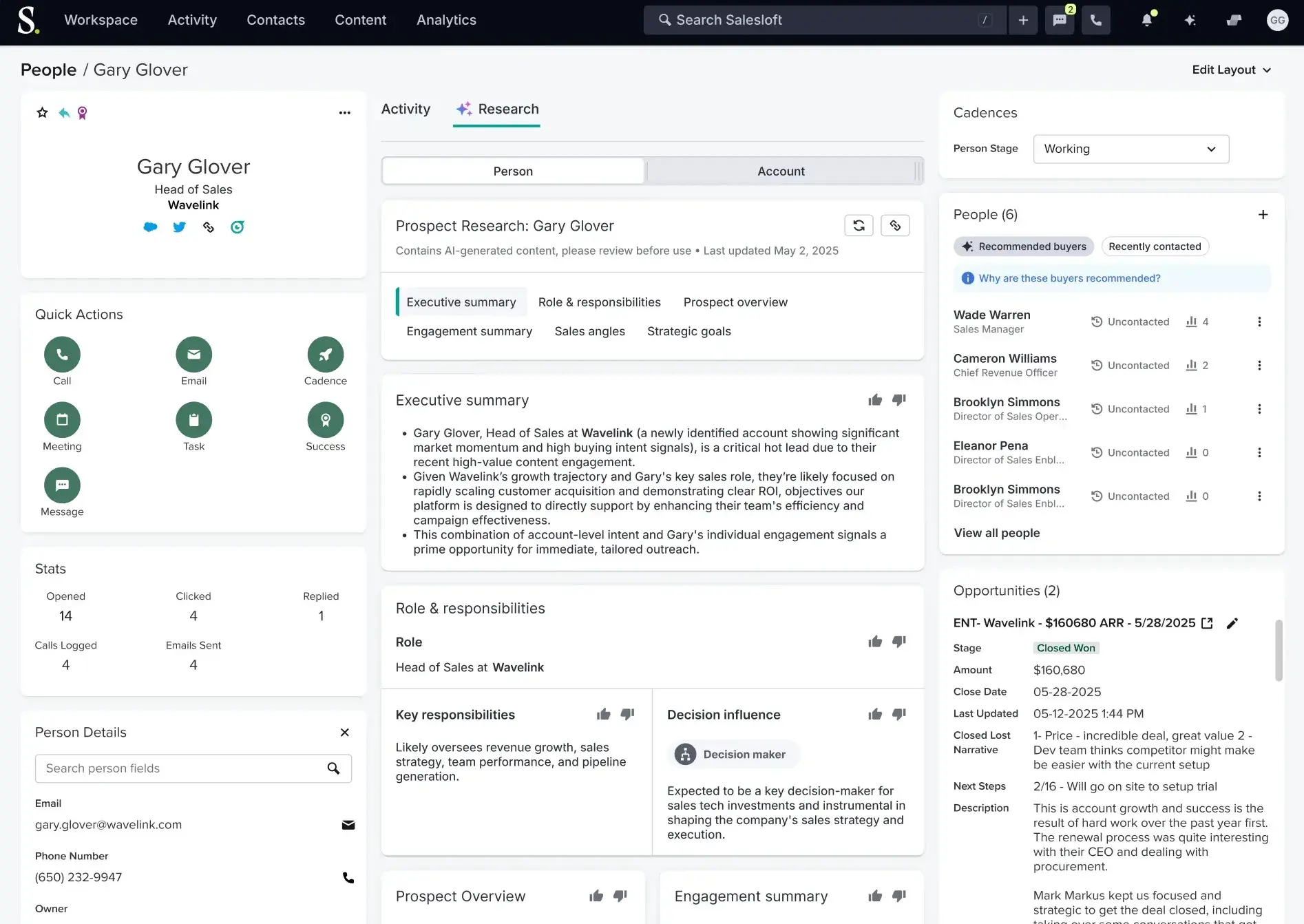The height and width of the screenshot is (924, 1304).
Task: Select the Email quick action
Action: click(193, 354)
